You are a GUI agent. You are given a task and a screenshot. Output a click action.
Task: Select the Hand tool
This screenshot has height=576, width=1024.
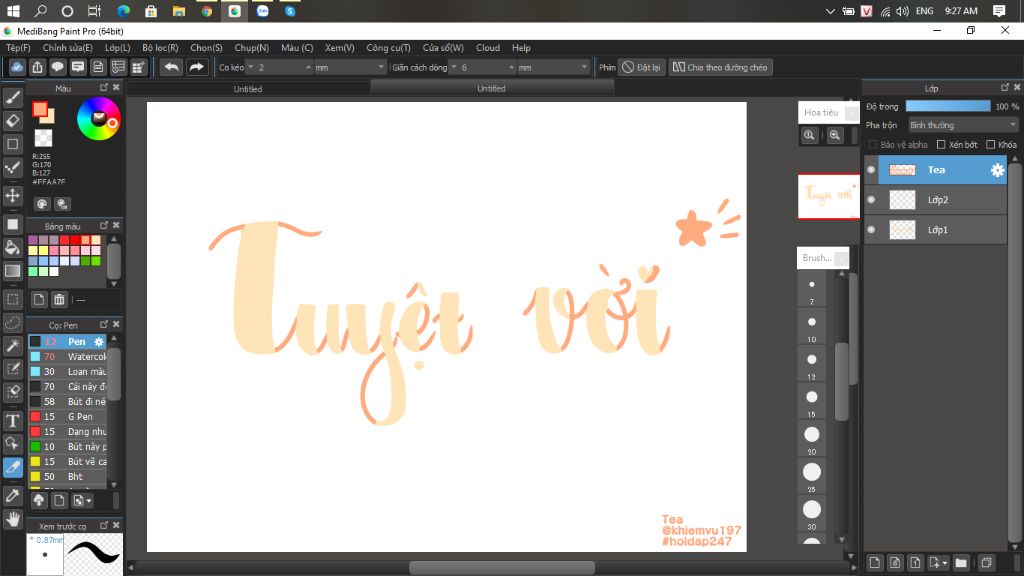point(12,519)
